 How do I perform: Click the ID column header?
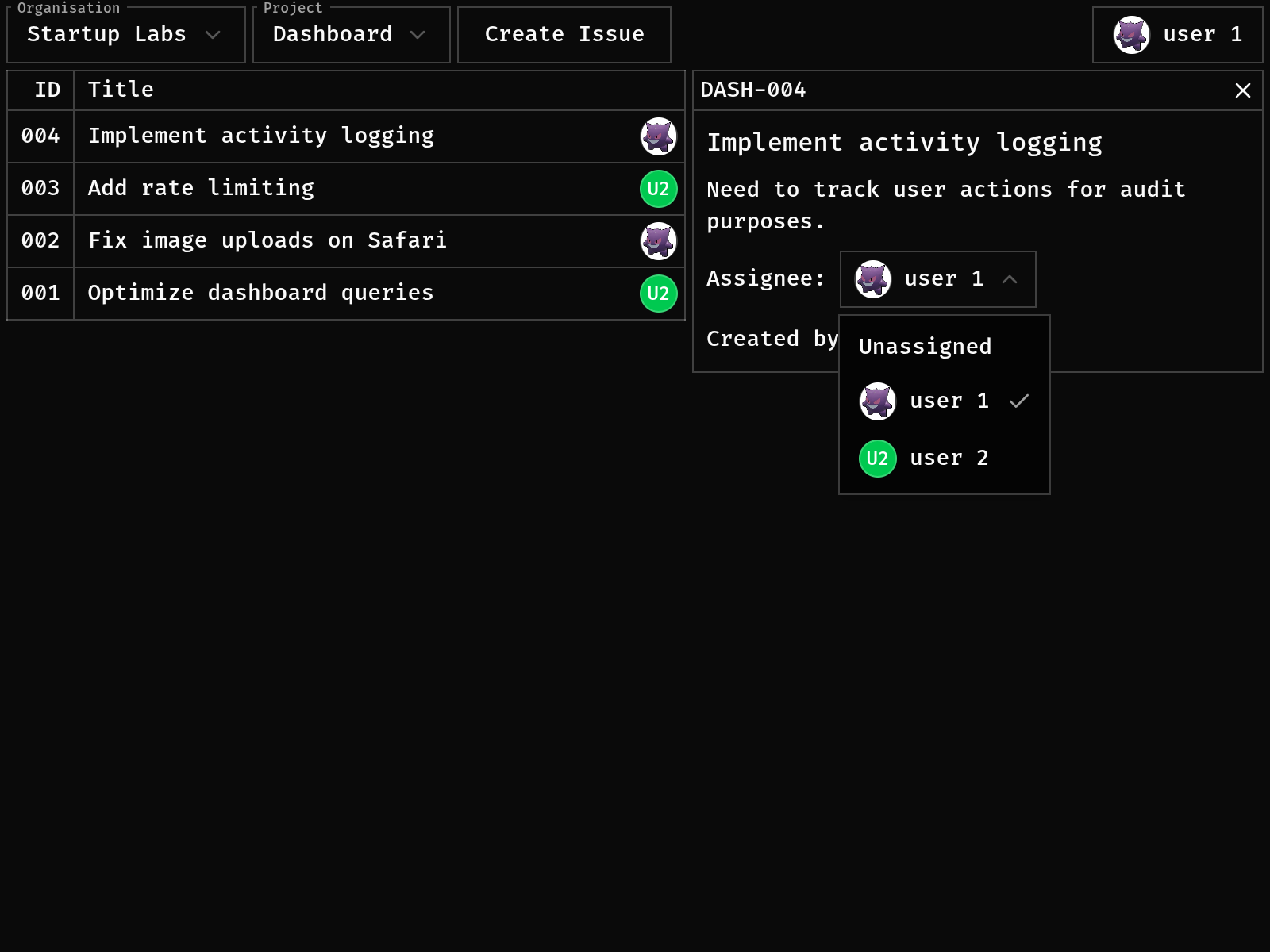47,90
